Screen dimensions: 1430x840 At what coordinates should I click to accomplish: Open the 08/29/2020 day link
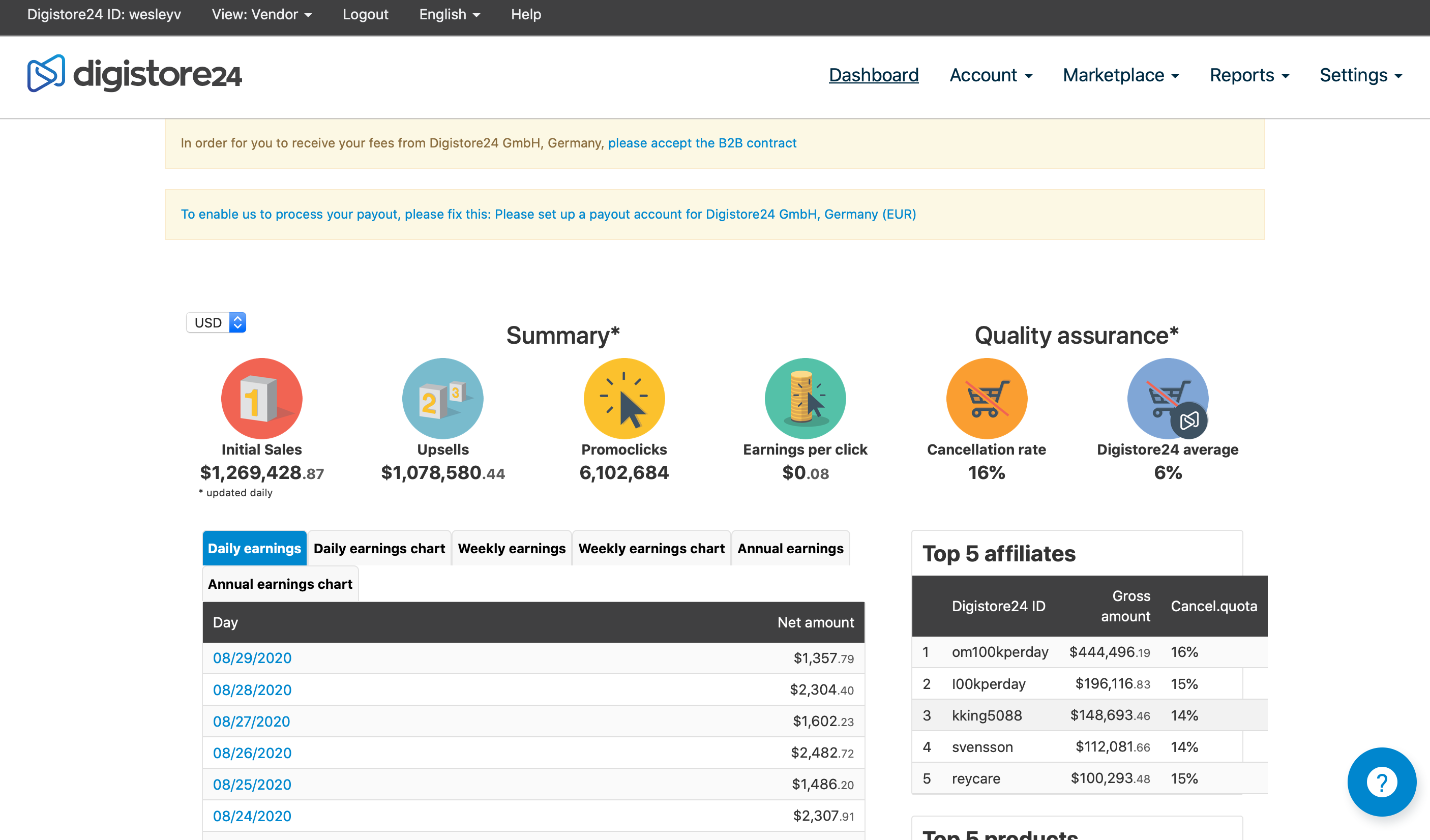(x=252, y=658)
